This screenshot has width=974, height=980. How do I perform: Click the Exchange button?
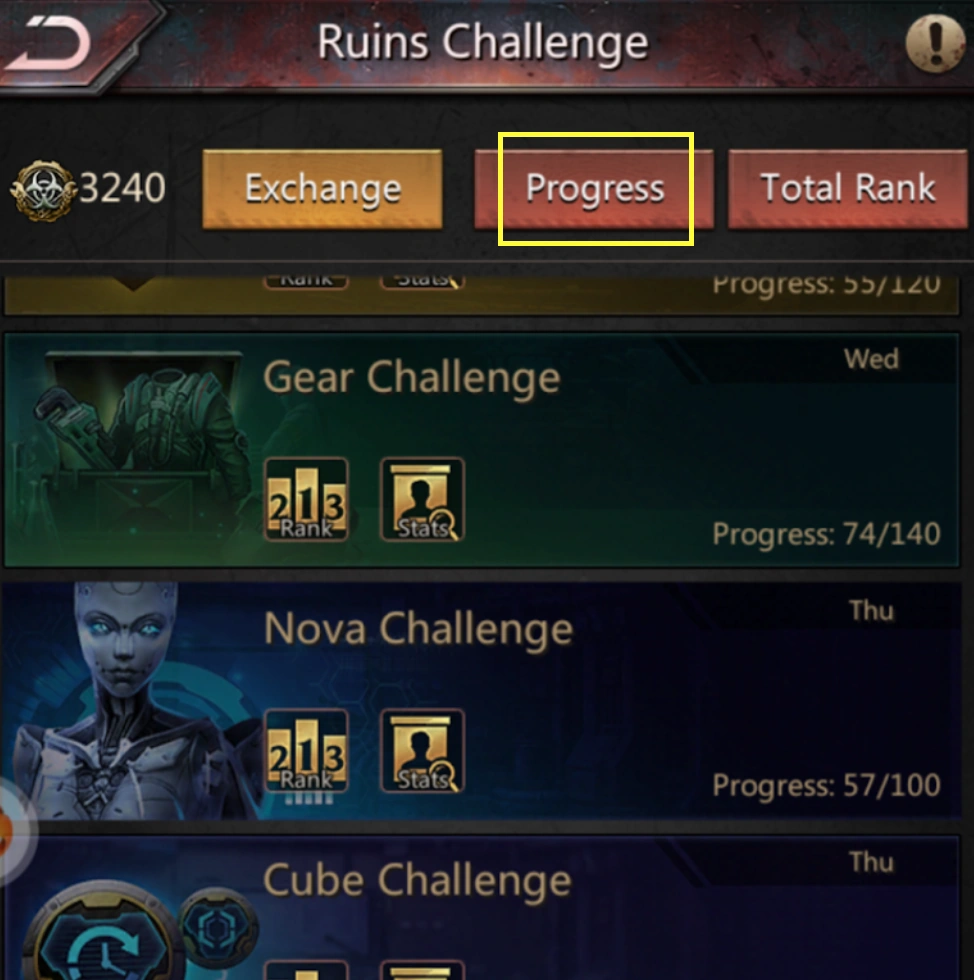(x=323, y=189)
